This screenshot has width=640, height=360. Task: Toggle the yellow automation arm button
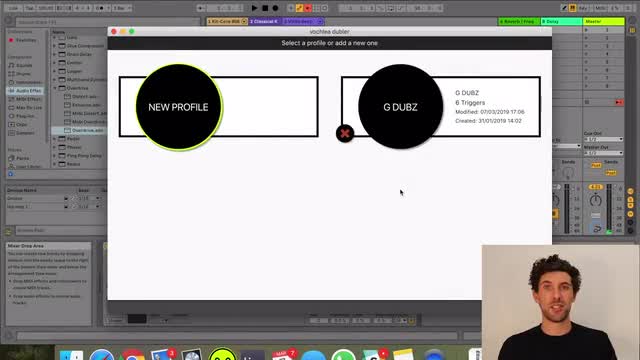point(299,8)
